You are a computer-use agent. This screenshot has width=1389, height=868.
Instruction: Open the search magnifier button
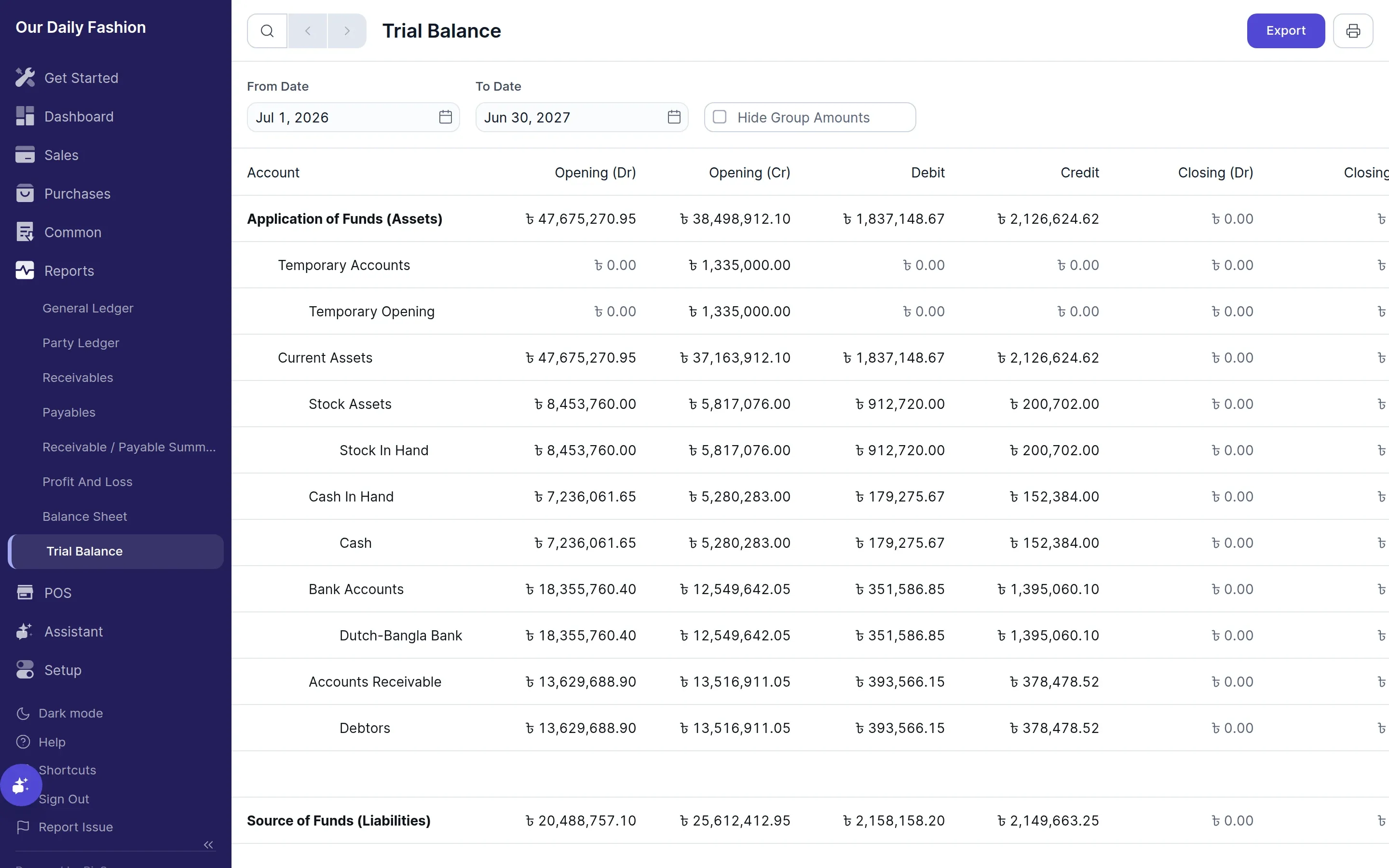pyautogui.click(x=267, y=31)
